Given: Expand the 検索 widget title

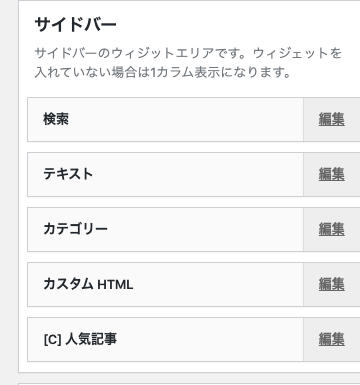Looking at the screenshot, I should click(x=56, y=119).
